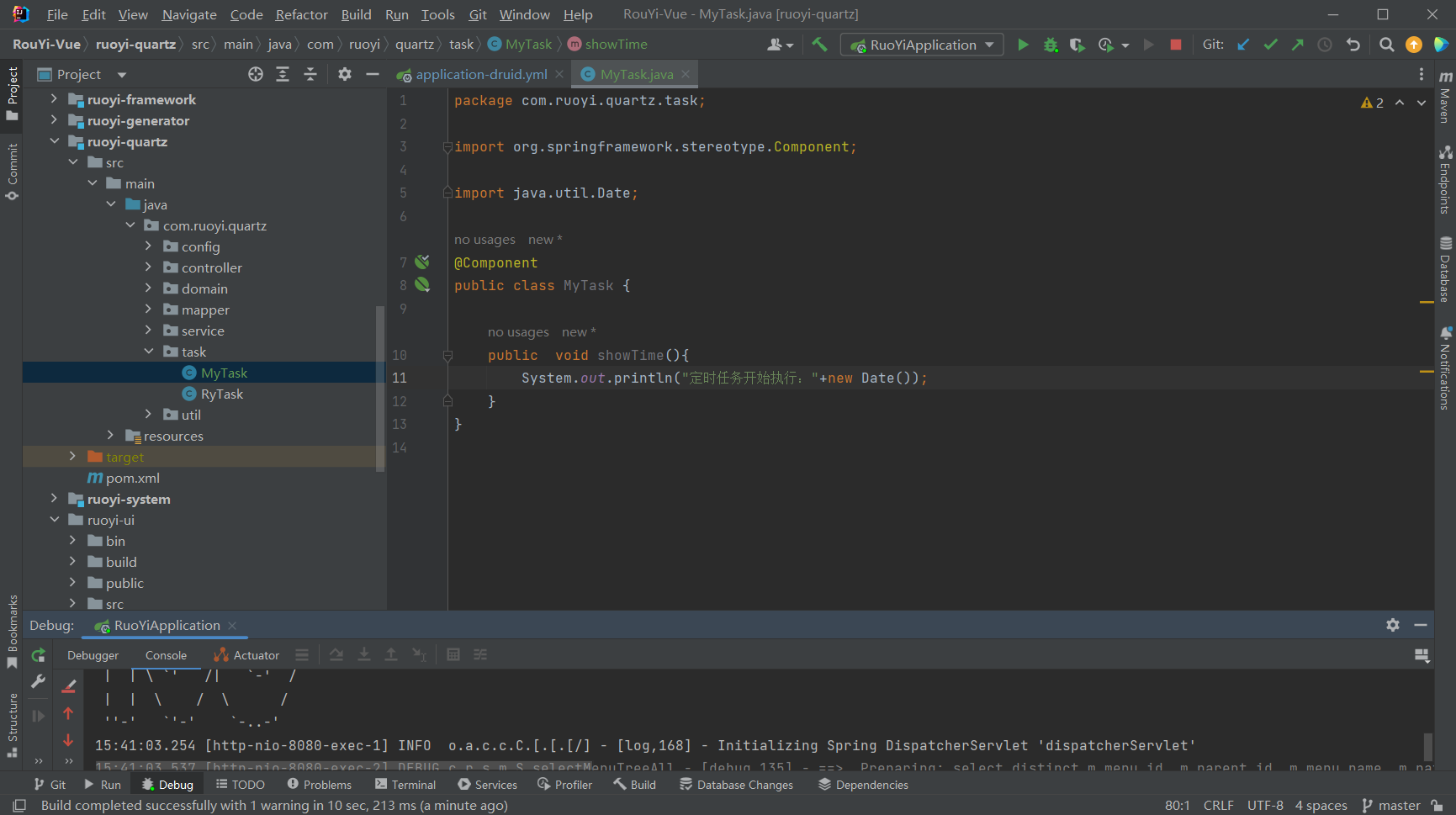Hide the Project tool window

373,74
